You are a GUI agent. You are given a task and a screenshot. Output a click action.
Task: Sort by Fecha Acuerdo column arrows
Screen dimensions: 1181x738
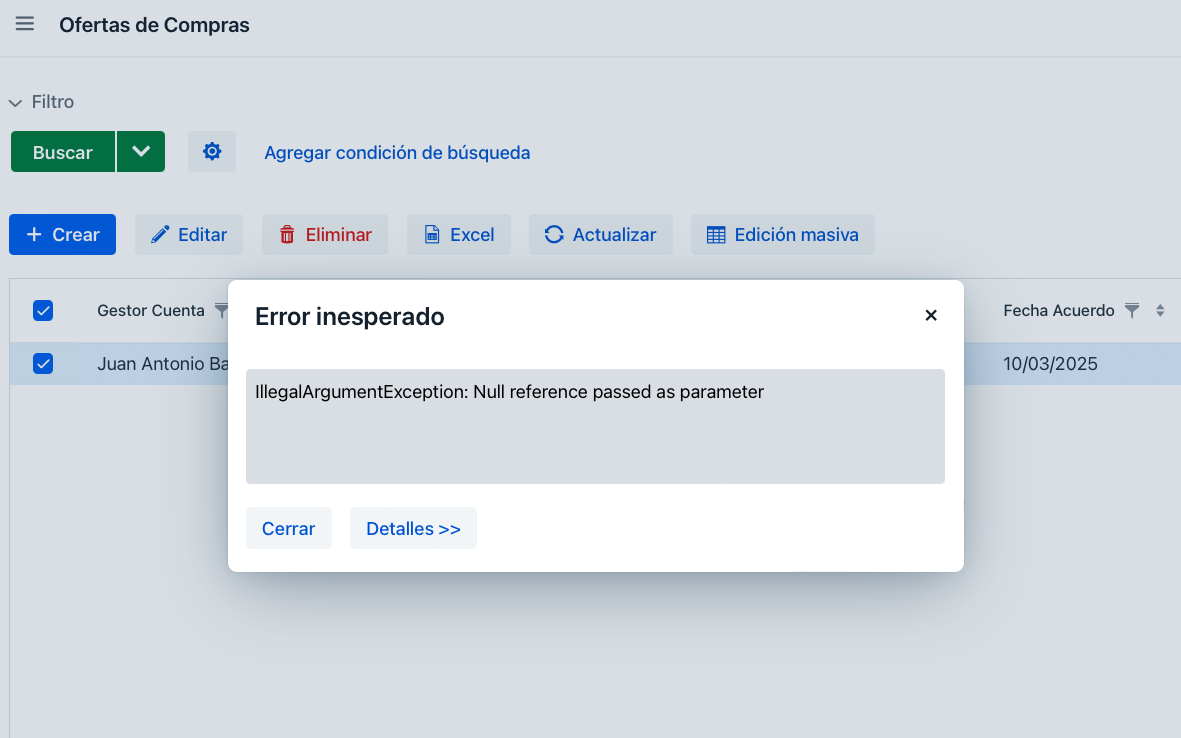tap(1160, 310)
